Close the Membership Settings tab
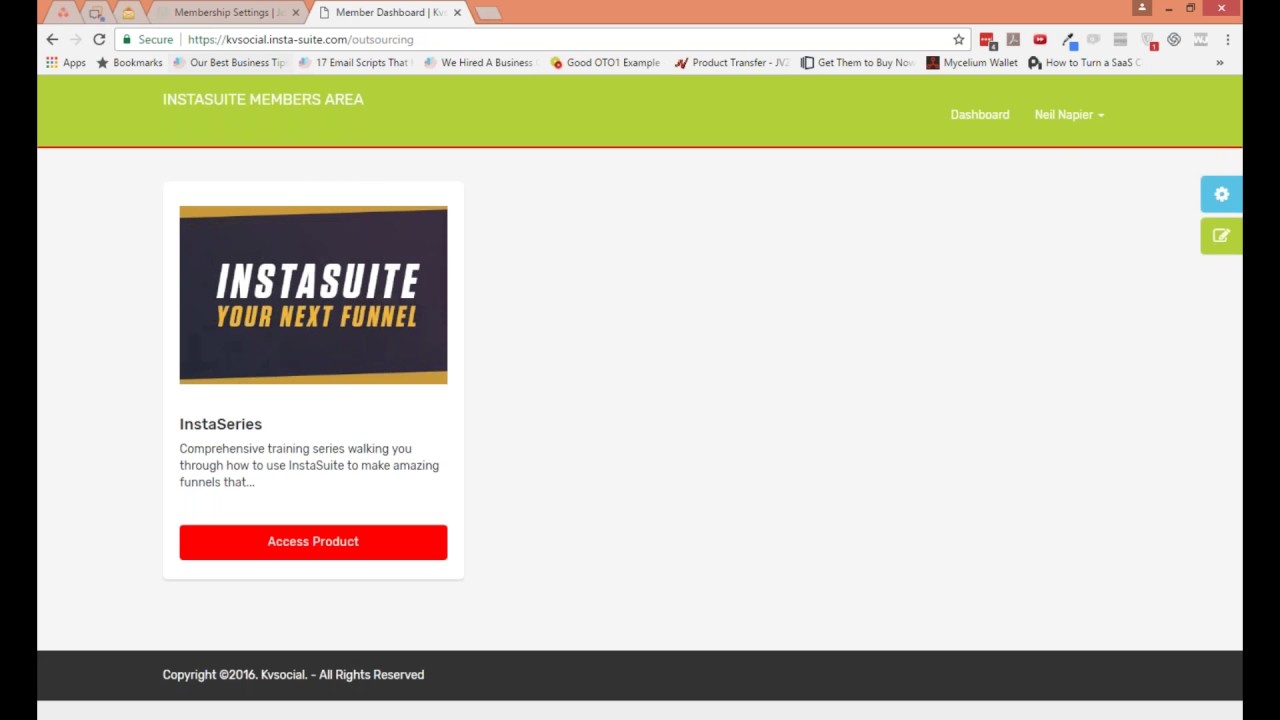Screen dimensions: 1280x720 [x=295, y=12]
